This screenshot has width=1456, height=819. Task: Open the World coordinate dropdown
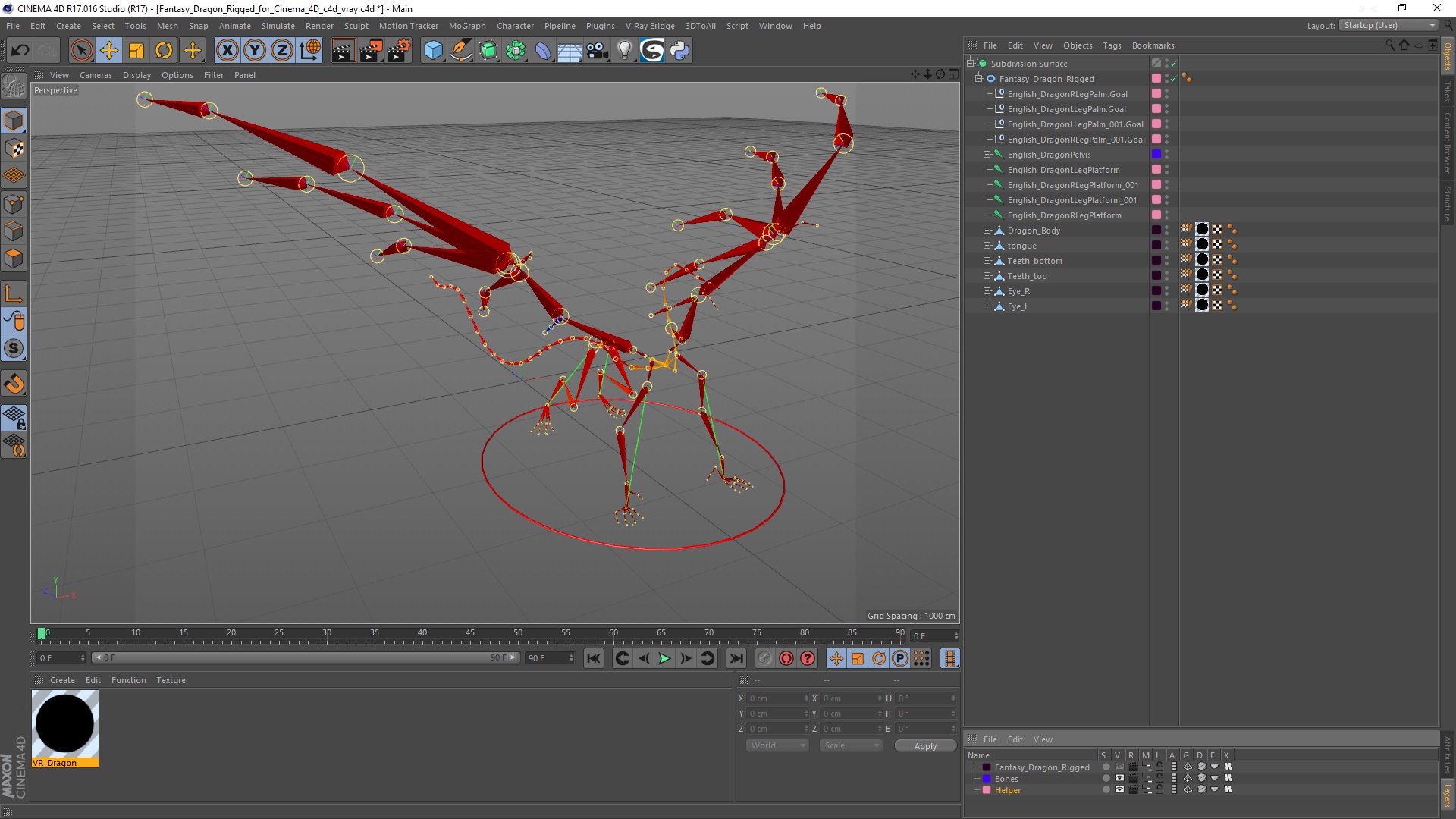point(777,746)
